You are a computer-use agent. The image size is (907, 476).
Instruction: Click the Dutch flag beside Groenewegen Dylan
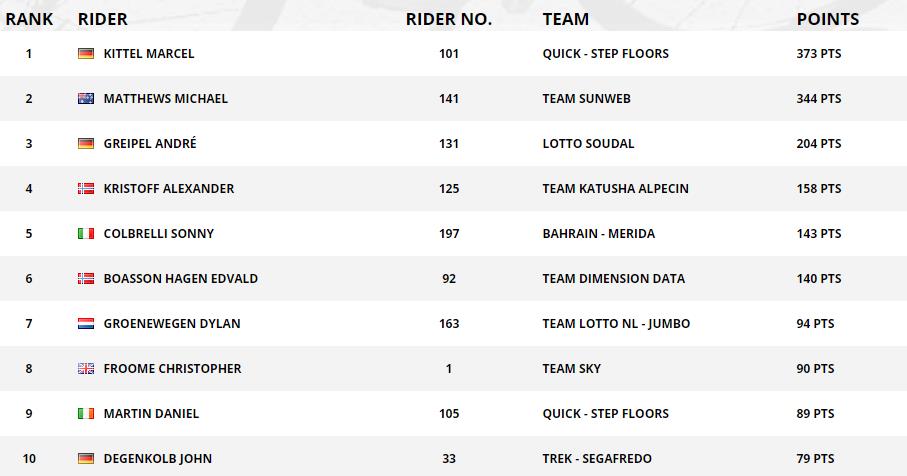point(86,324)
